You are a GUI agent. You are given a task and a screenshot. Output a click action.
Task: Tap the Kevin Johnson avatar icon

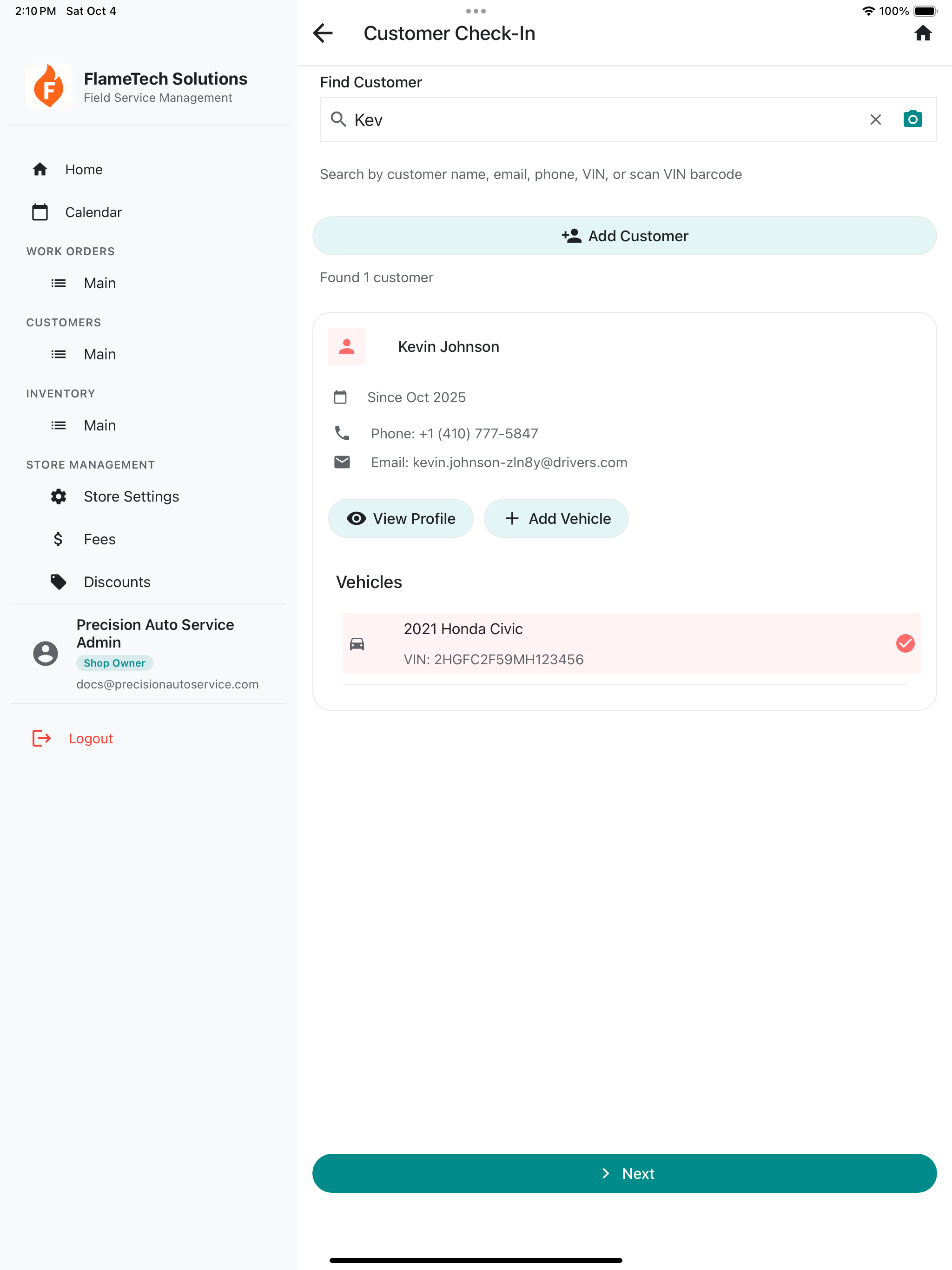point(346,346)
